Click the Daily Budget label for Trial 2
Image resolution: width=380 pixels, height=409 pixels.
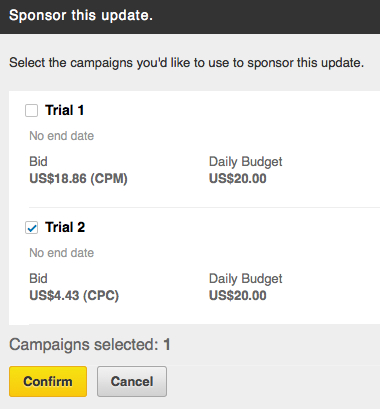(246, 279)
